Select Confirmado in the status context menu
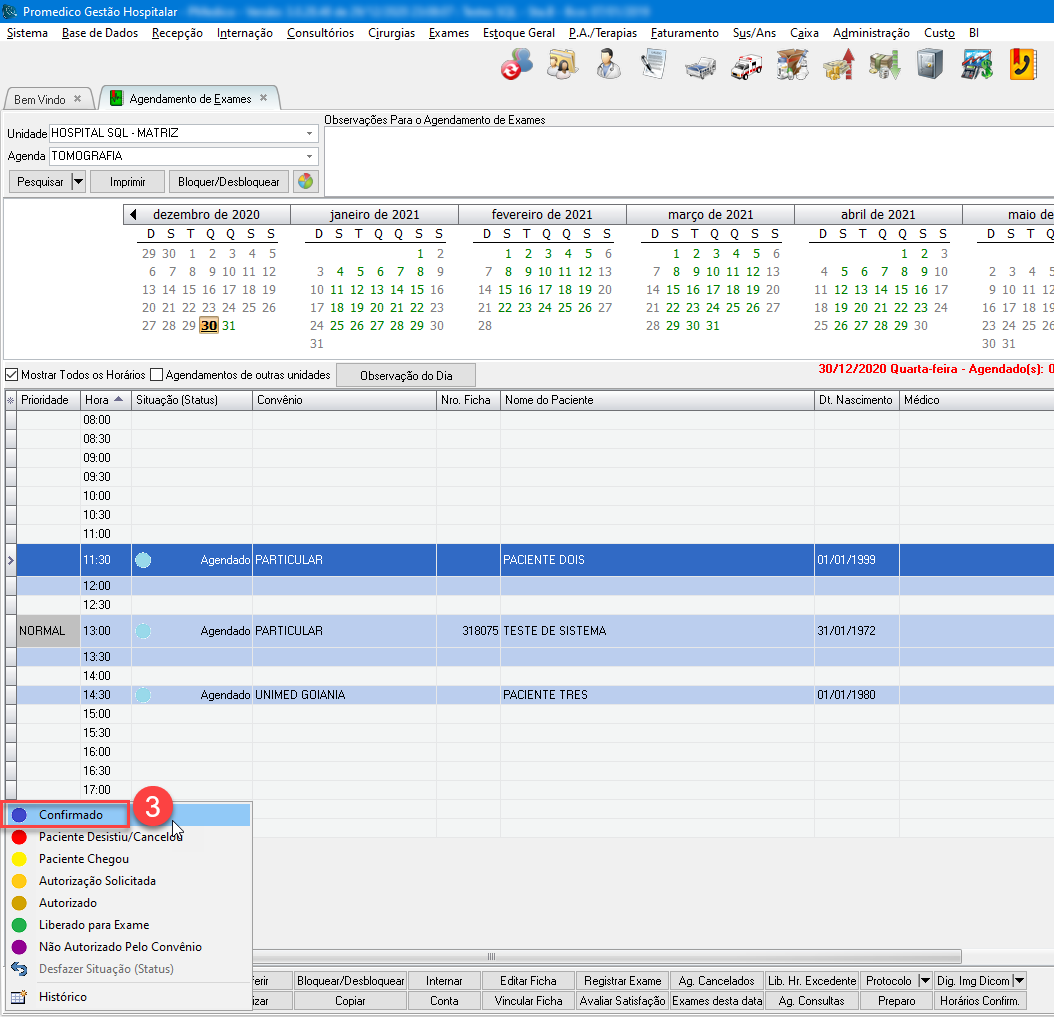Image resolution: width=1054 pixels, height=1017 pixels. [x=70, y=815]
